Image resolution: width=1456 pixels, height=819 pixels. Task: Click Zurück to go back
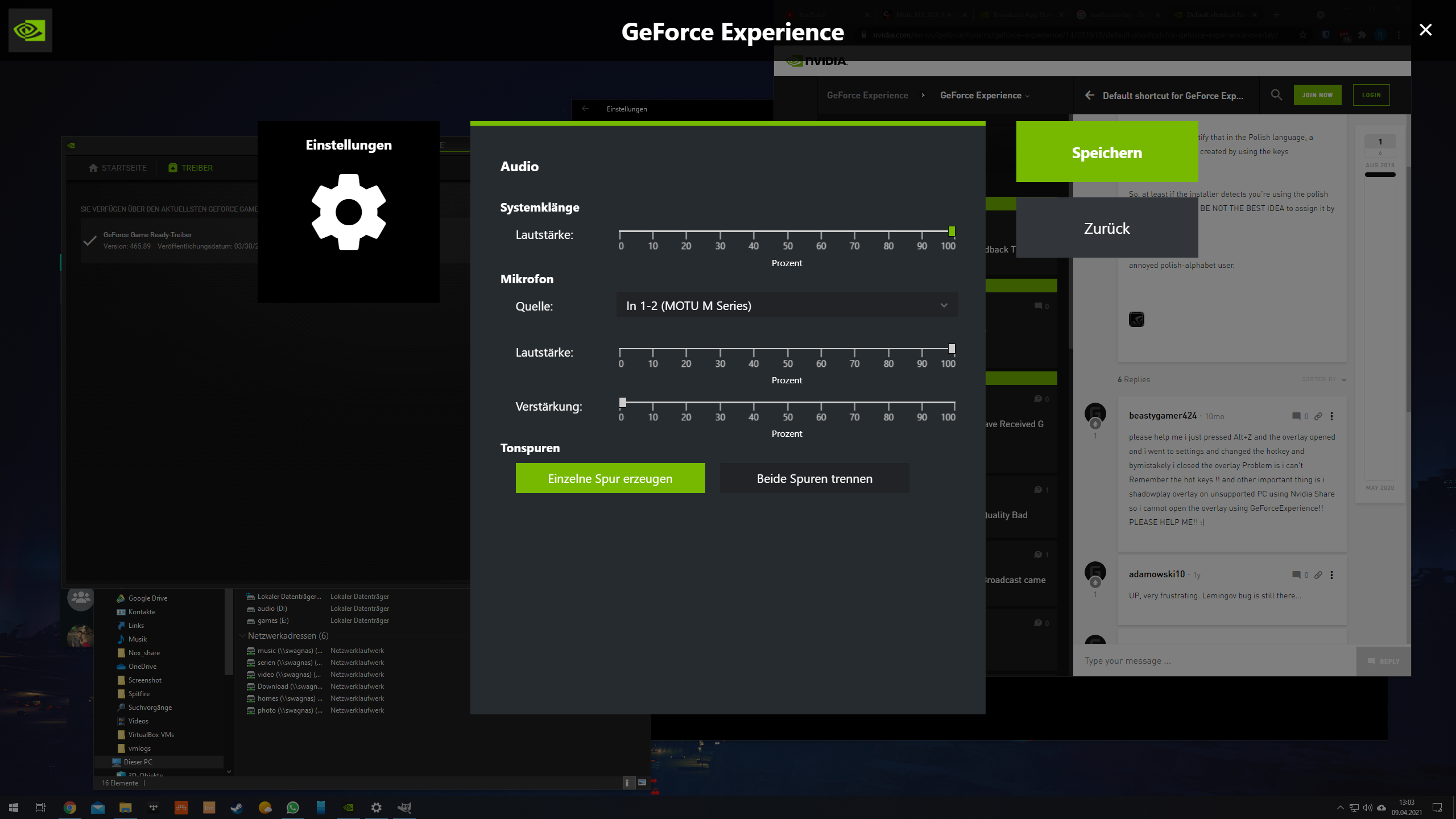(x=1107, y=228)
